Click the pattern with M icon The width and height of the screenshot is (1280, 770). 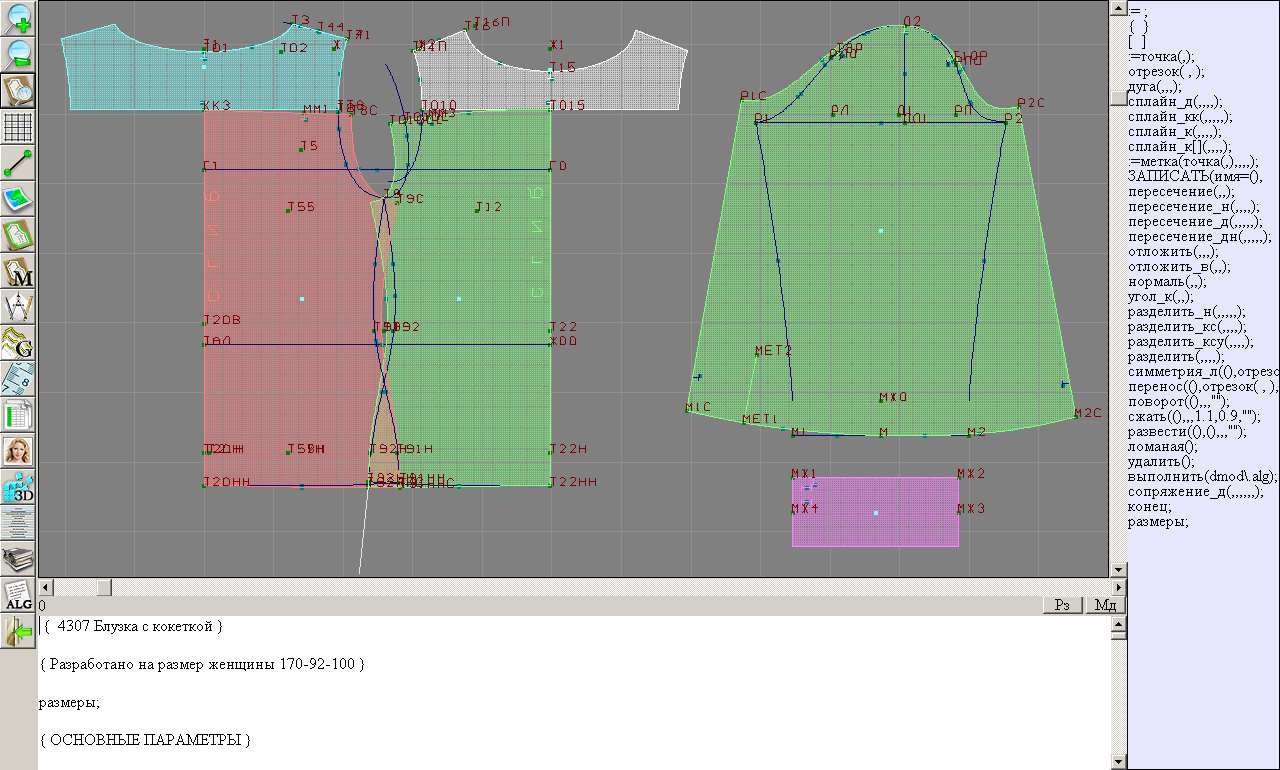(19, 273)
